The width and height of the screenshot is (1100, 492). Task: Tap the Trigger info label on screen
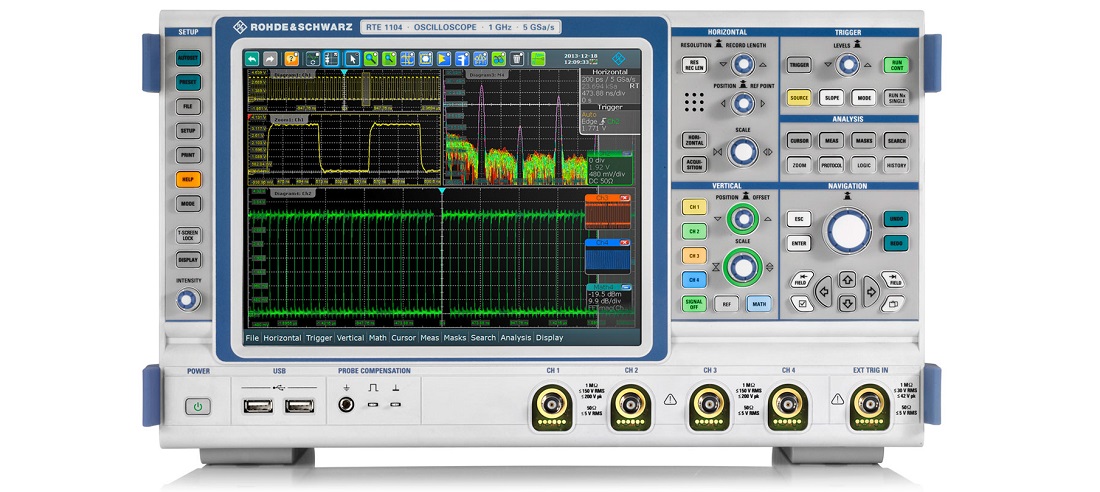(x=610, y=107)
